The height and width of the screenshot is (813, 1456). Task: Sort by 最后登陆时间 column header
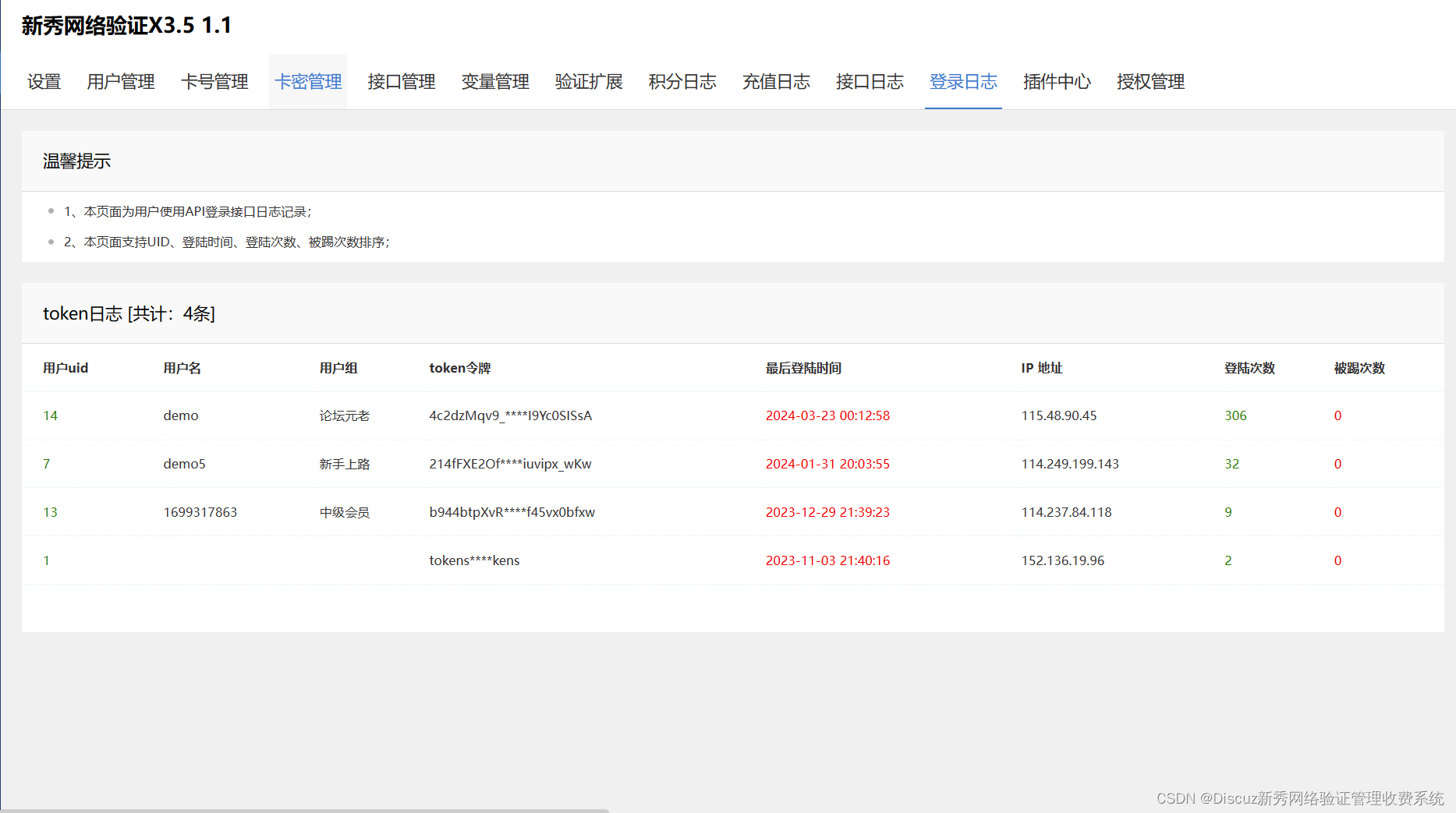pyautogui.click(x=803, y=368)
